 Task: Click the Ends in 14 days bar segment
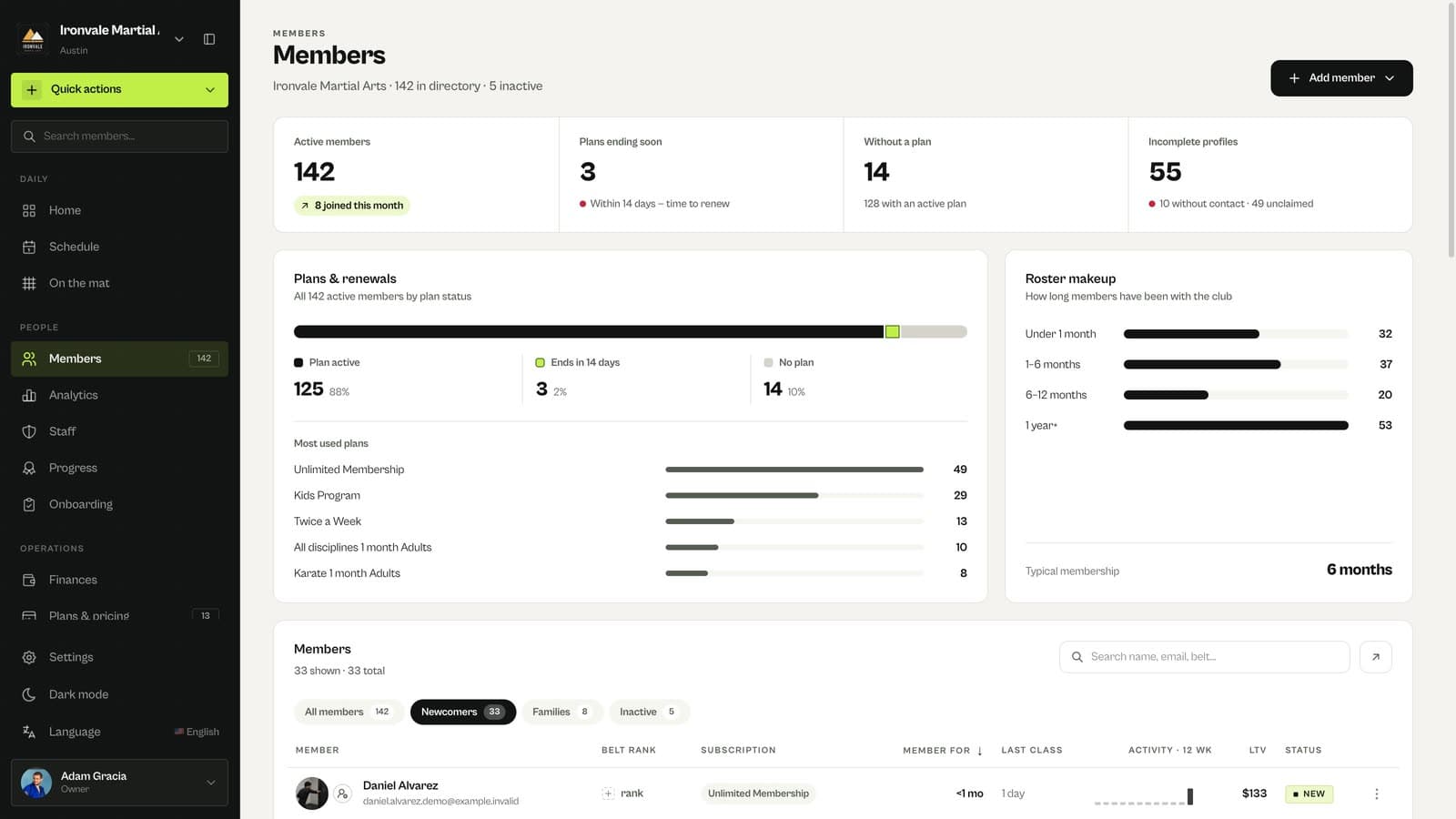893,332
